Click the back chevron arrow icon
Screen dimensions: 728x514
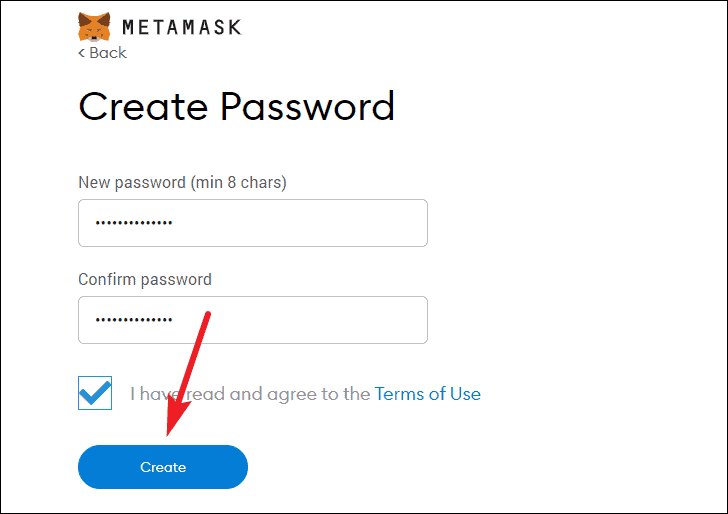(x=81, y=53)
